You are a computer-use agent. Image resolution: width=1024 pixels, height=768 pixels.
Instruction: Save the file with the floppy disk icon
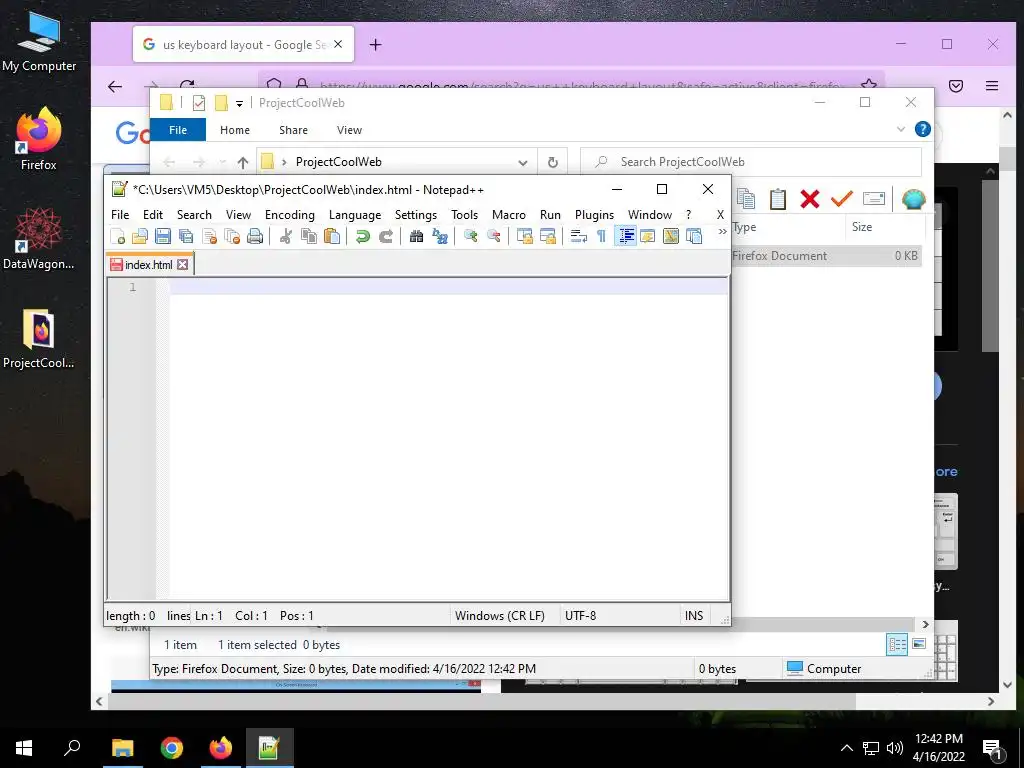tap(163, 236)
